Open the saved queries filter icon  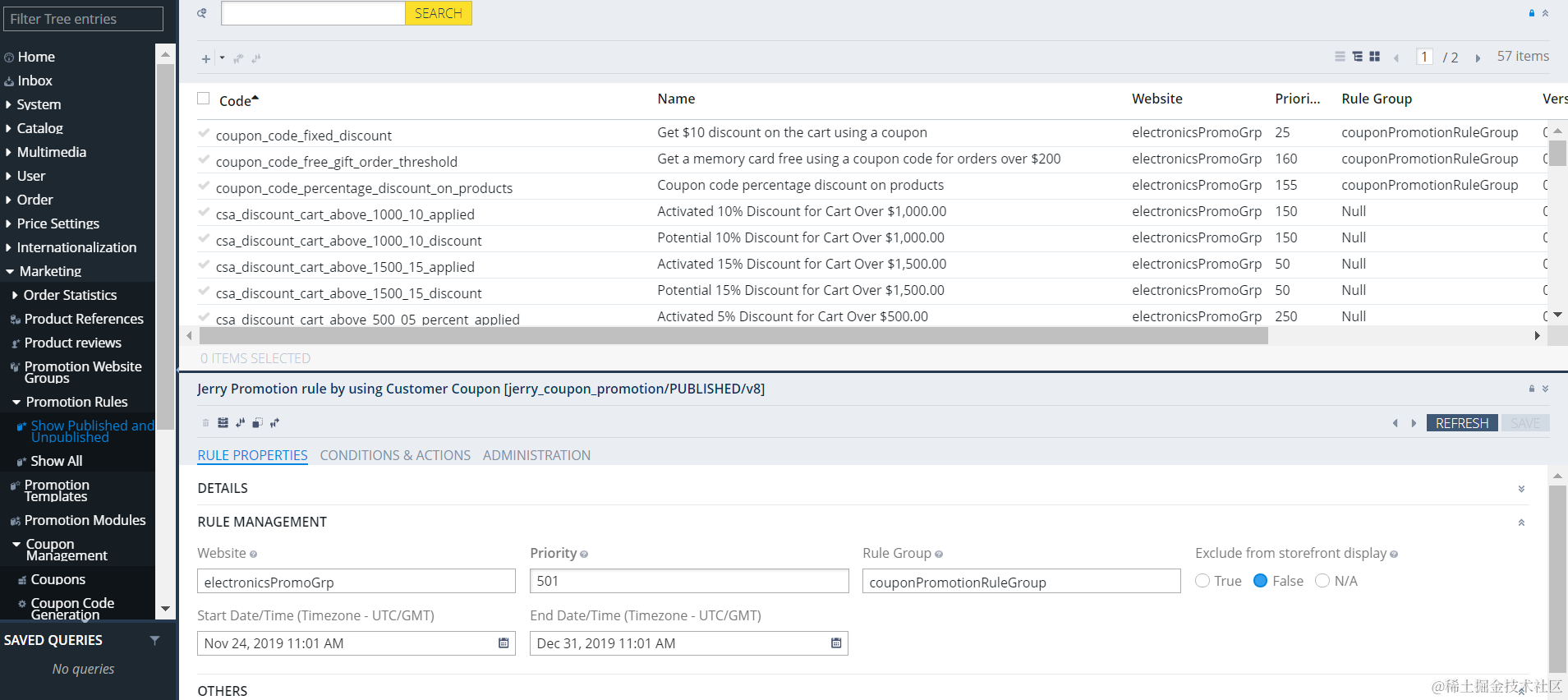pos(154,640)
